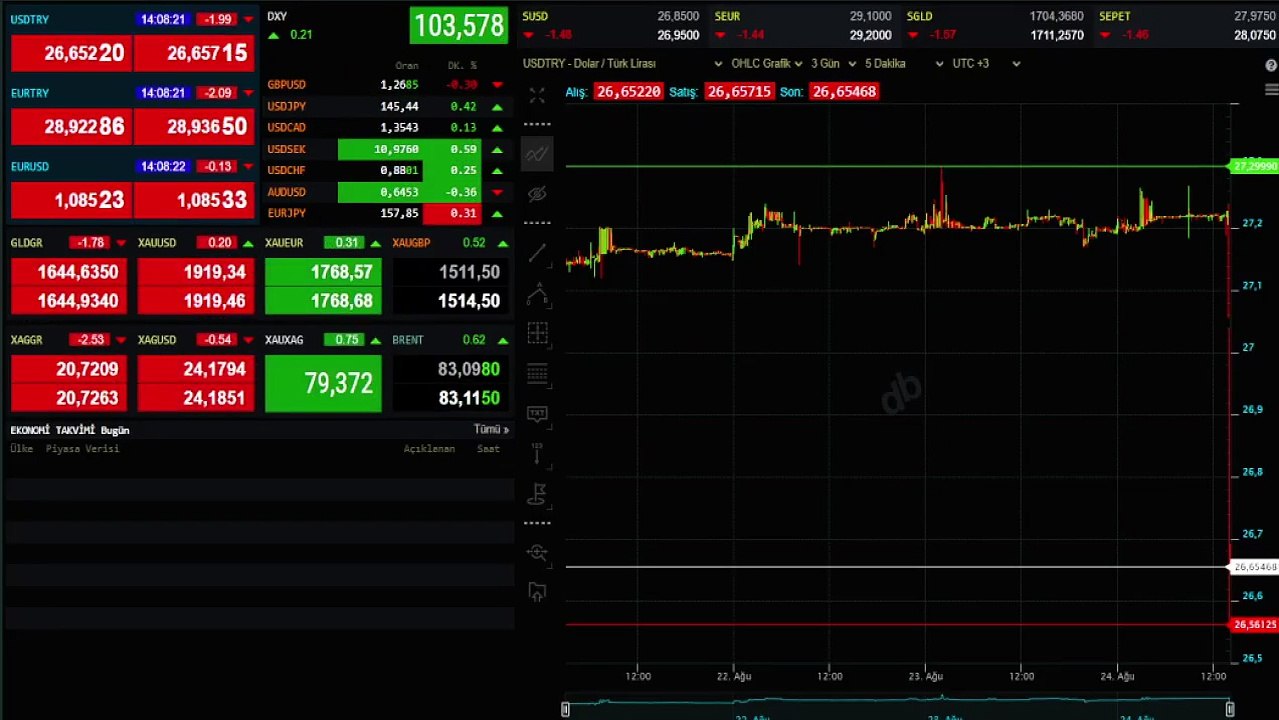This screenshot has width=1279, height=720.
Task: Select the TXT text annotation tool
Action: (537, 413)
